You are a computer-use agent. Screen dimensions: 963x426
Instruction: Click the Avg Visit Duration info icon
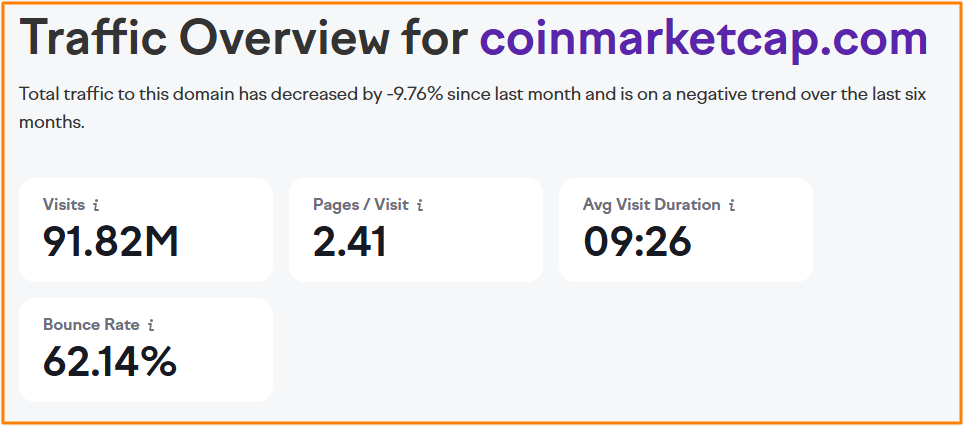tap(732, 205)
